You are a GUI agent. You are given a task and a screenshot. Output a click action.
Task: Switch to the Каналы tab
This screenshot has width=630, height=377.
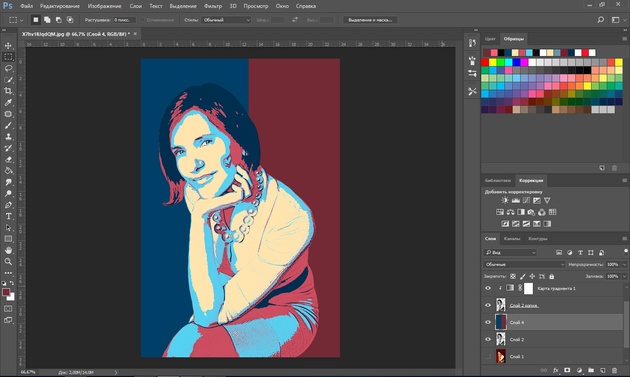pyautogui.click(x=512, y=238)
